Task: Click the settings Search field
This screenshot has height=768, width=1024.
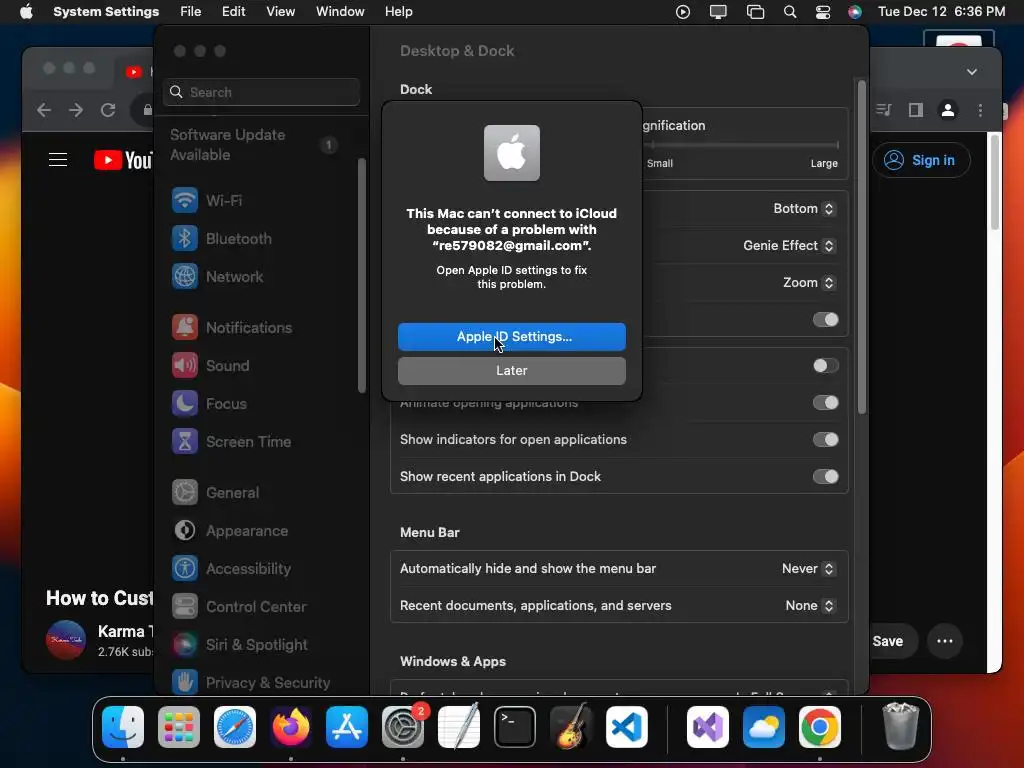Action: [261, 92]
